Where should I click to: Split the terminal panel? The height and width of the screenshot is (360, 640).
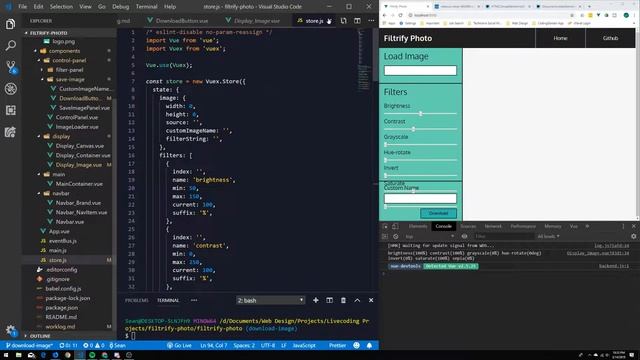(329, 300)
